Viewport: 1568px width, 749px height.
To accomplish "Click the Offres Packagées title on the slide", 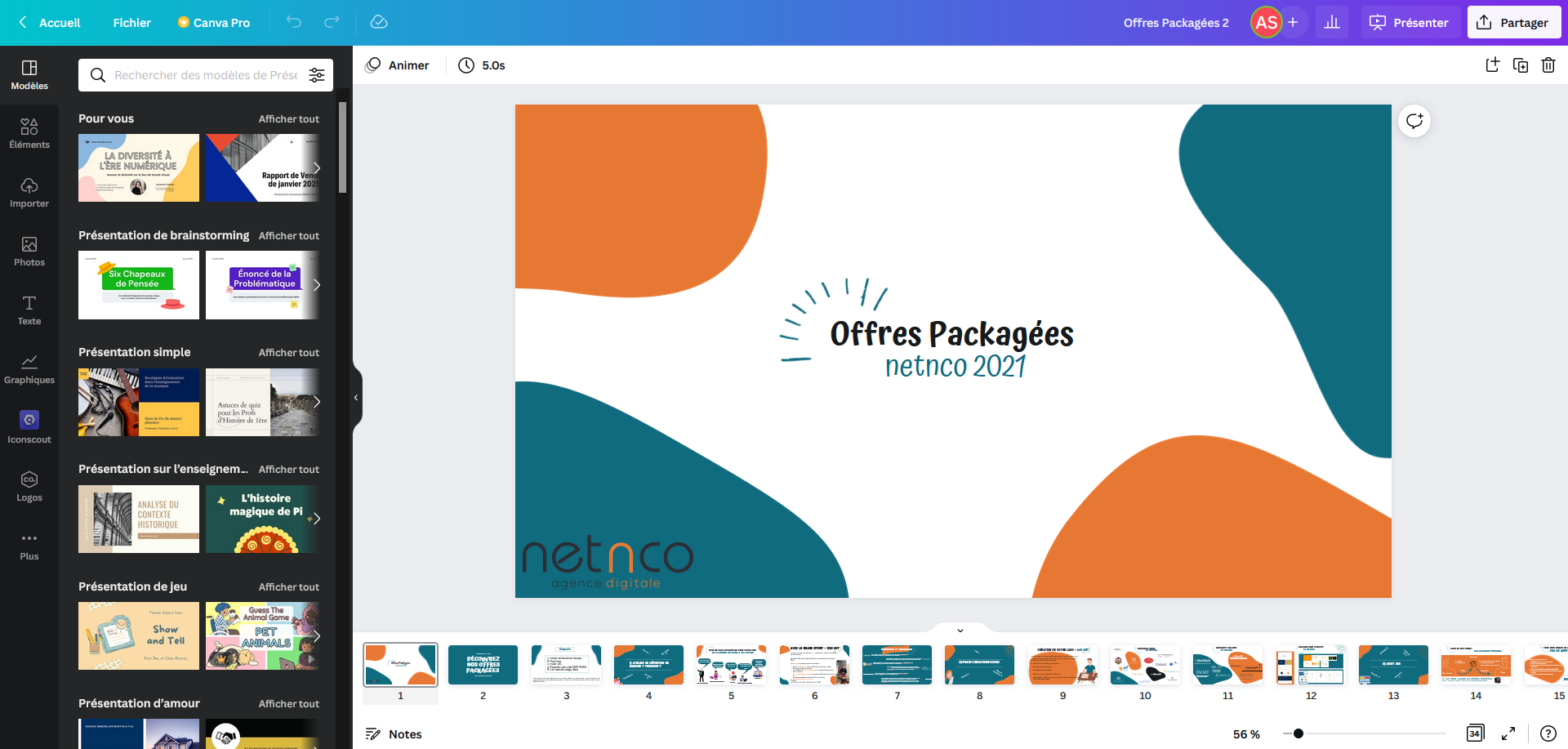I will point(951,334).
